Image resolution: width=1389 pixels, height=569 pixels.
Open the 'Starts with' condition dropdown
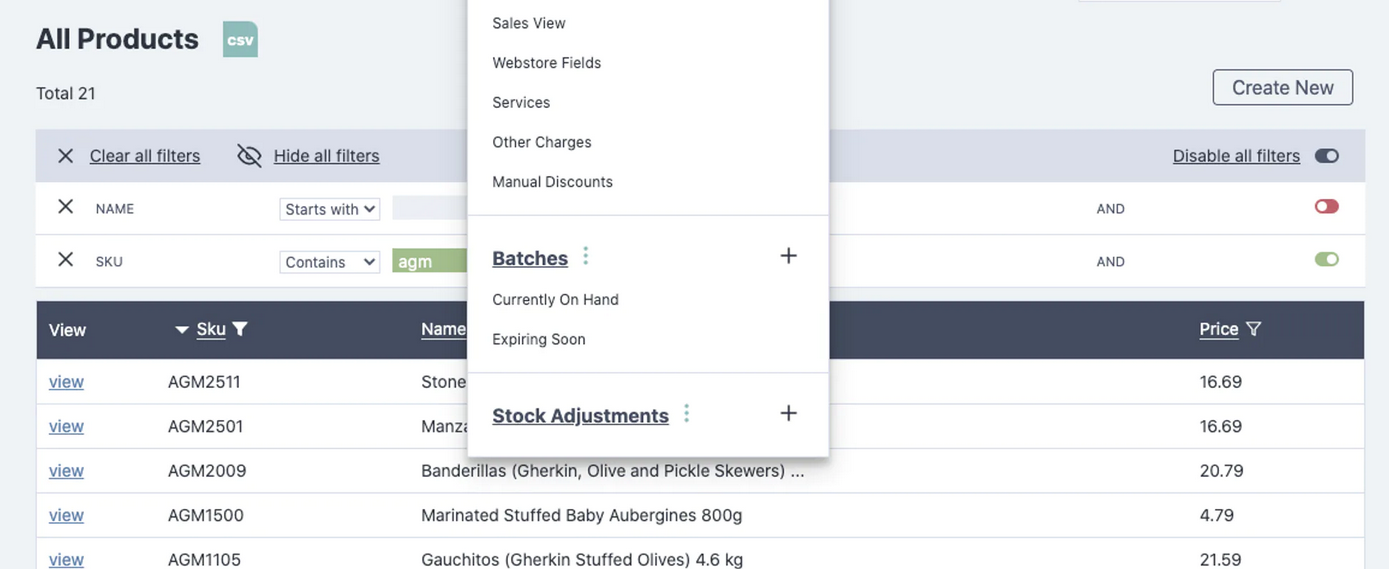coord(329,209)
